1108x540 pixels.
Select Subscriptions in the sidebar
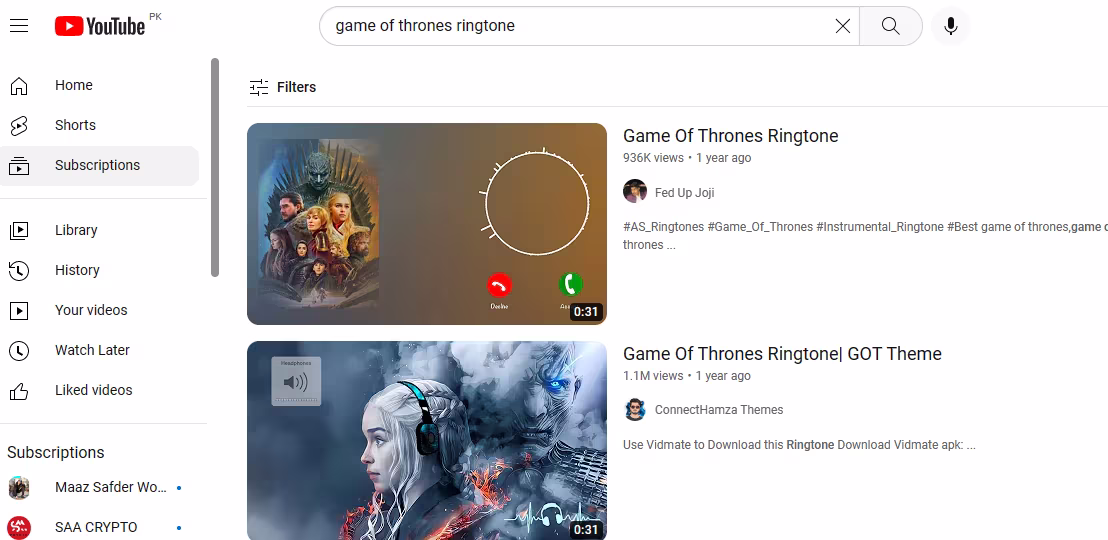coord(99,165)
